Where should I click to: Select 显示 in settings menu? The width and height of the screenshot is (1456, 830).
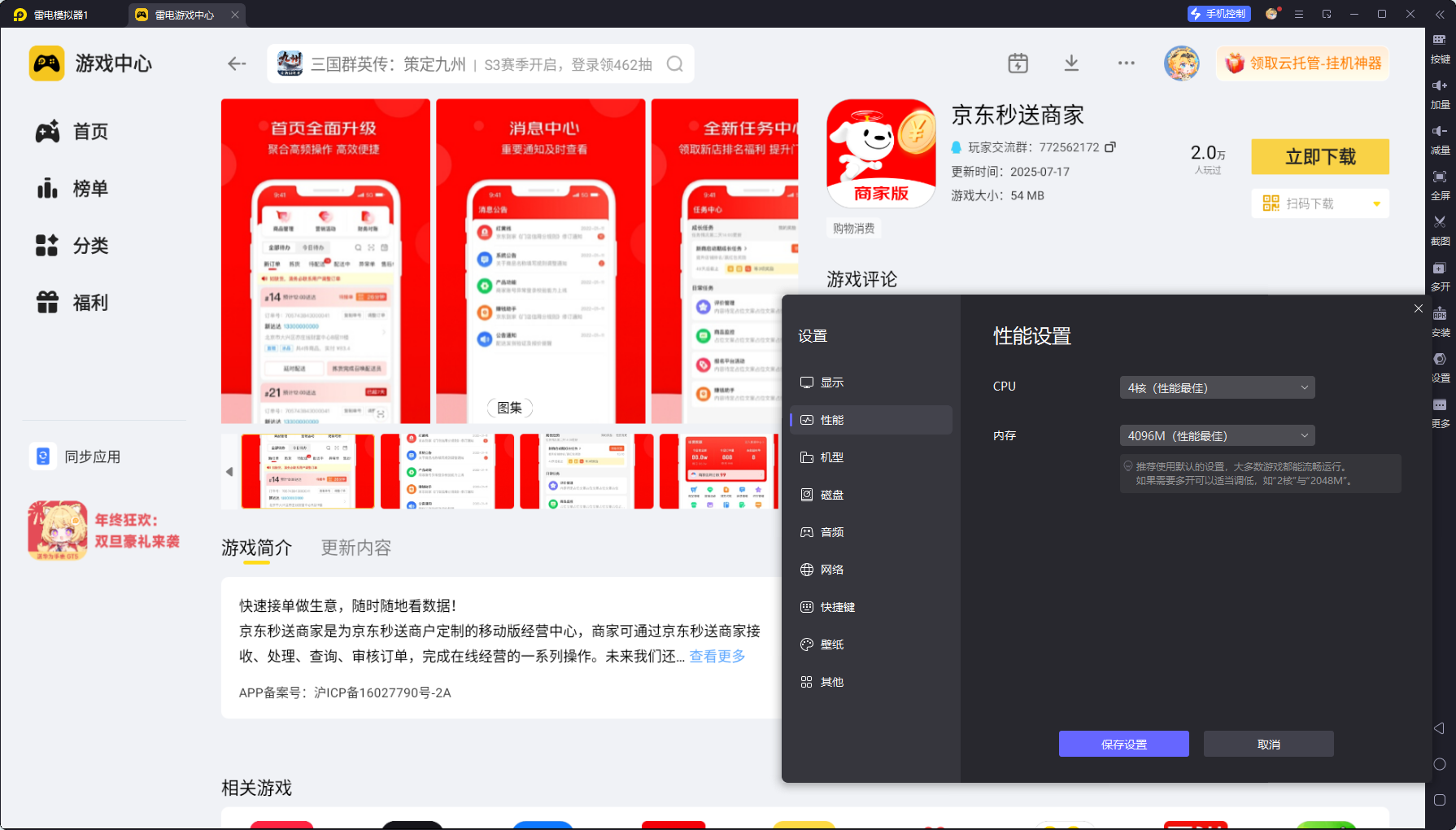coord(871,382)
